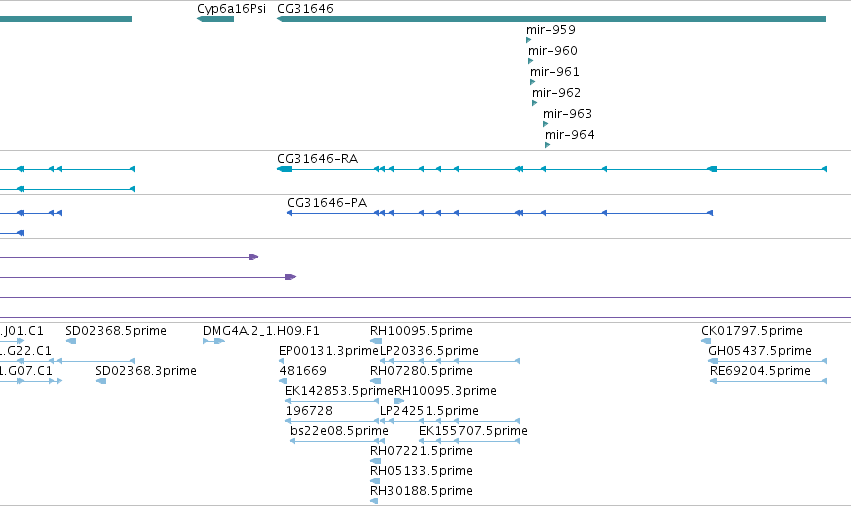Select the CK01797.5prime arrow feature
Viewport: 851px width, 506px height.
pos(706,341)
